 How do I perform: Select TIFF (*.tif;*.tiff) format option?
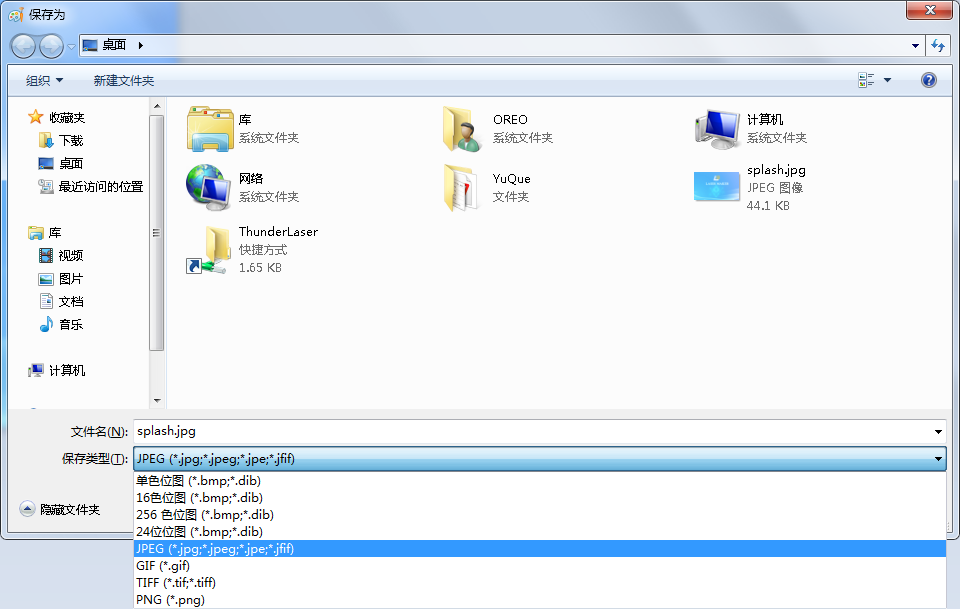tap(176, 583)
